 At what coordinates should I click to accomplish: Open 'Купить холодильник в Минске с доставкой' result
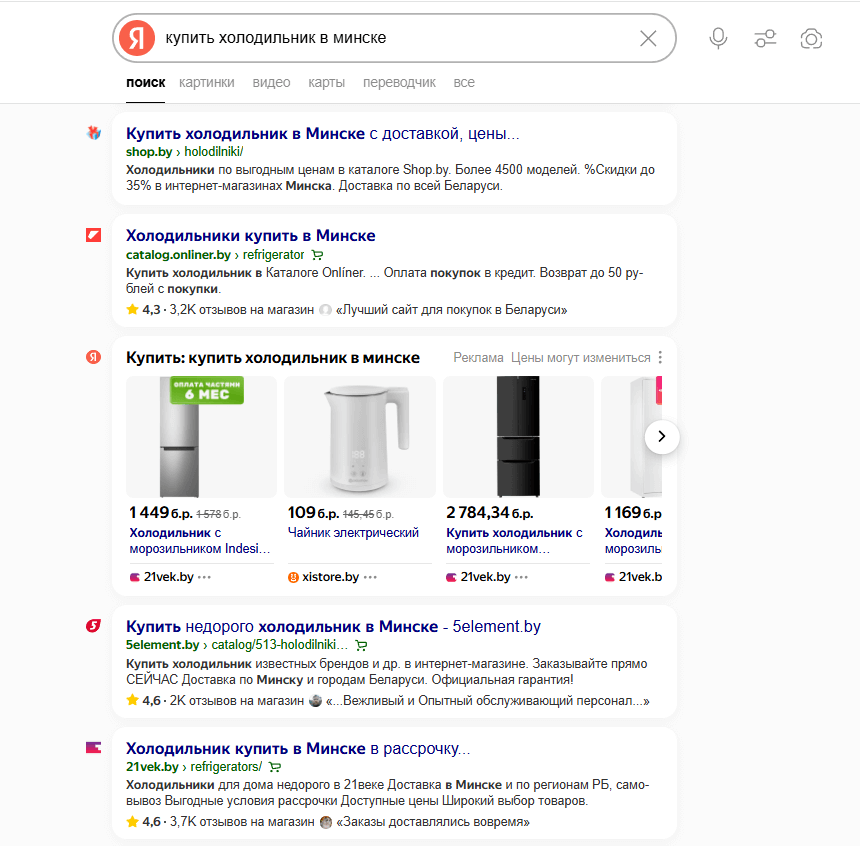click(322, 133)
